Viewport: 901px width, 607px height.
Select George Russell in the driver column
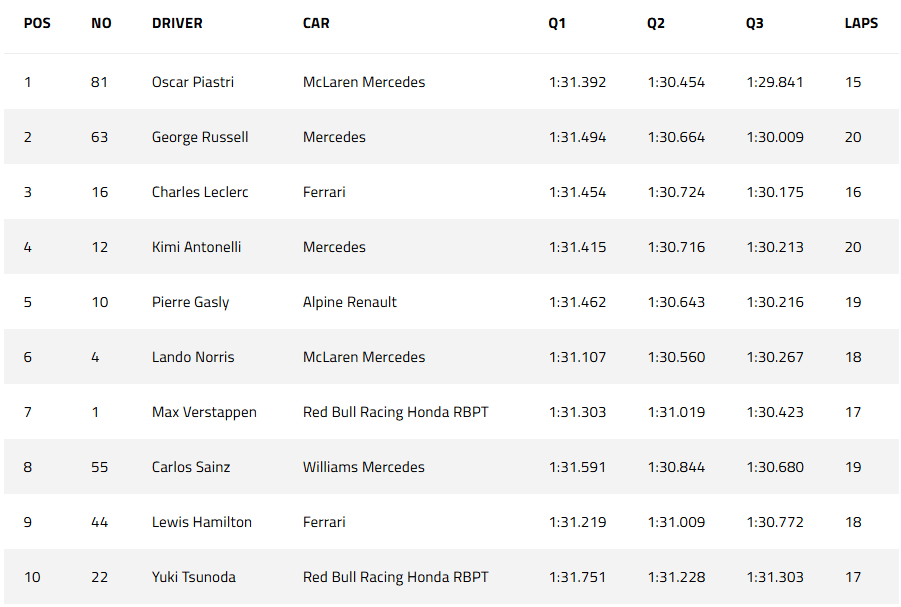tap(200, 137)
